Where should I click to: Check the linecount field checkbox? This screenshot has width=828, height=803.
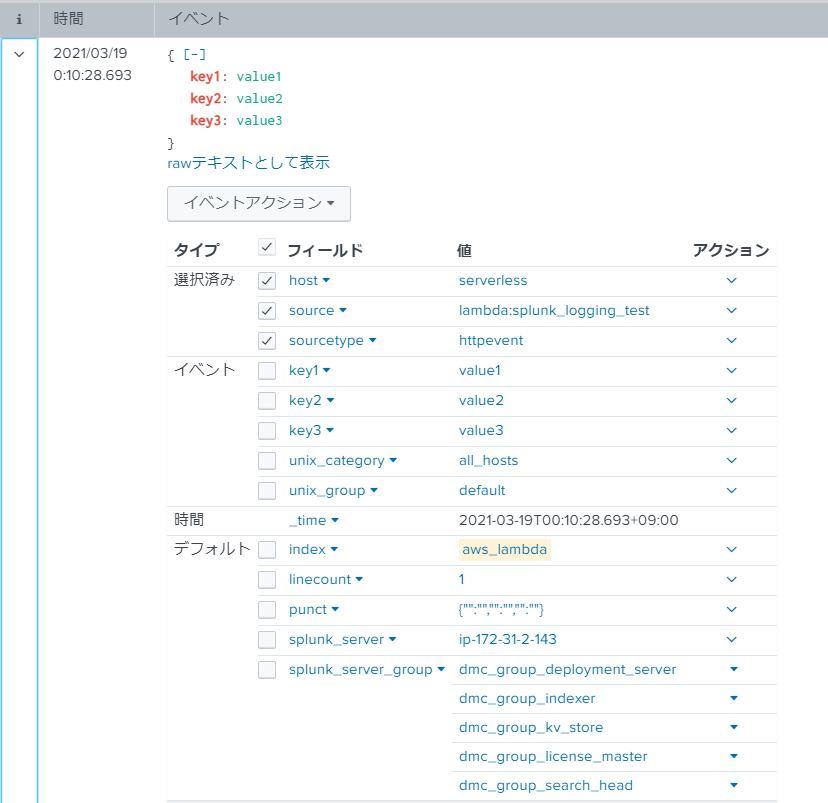click(x=267, y=580)
